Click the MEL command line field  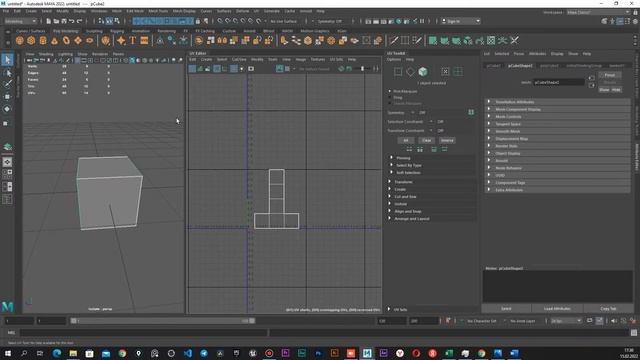point(144,333)
